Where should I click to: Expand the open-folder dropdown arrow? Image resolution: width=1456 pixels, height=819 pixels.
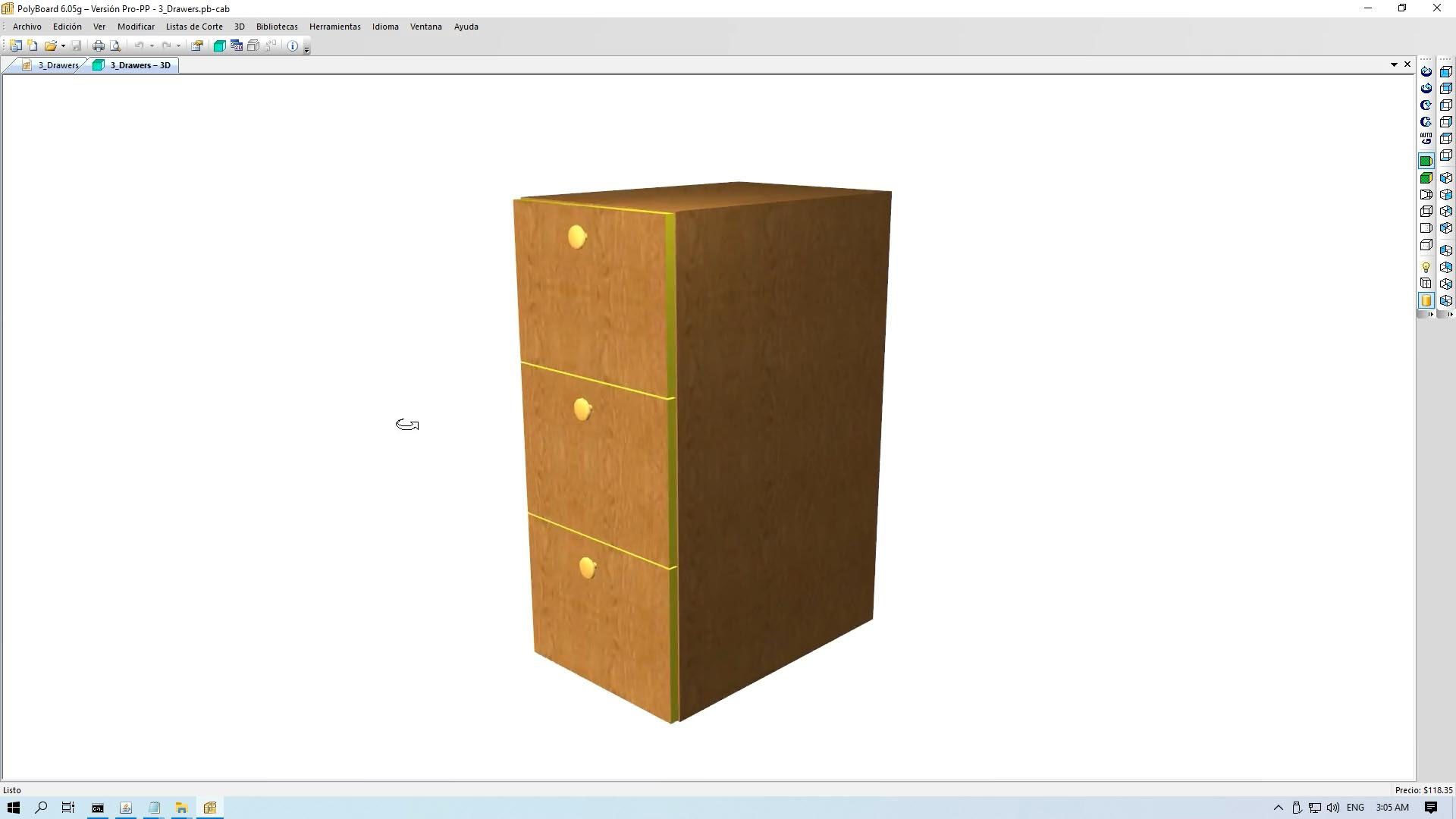(x=63, y=46)
